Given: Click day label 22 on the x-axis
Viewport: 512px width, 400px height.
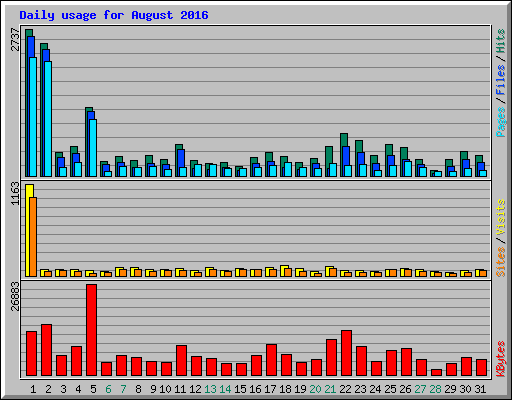Looking at the screenshot, I should (345, 389).
